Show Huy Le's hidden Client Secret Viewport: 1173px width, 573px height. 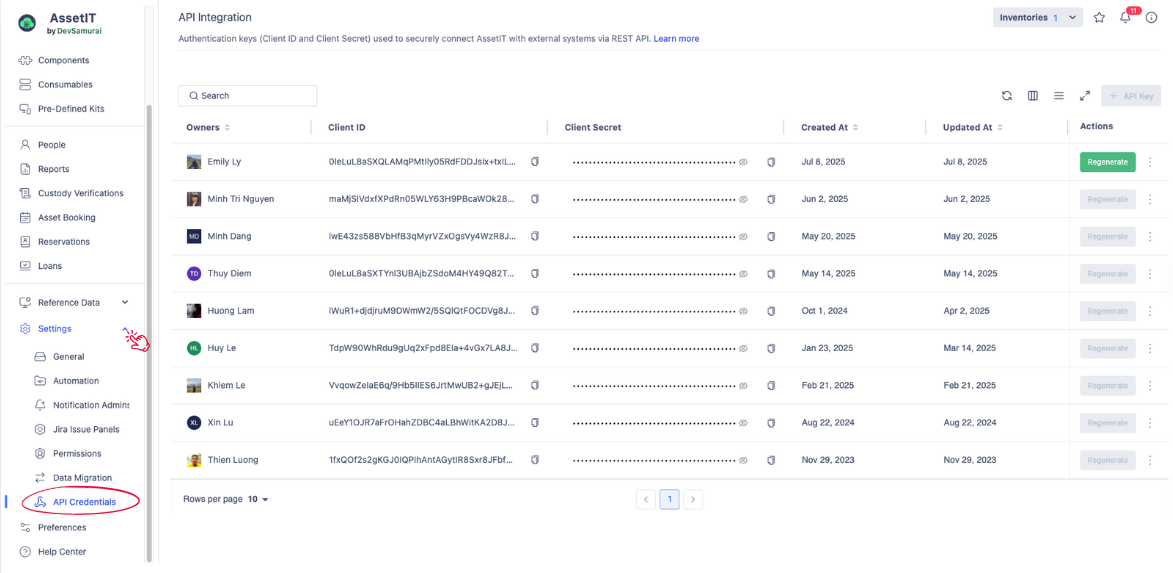click(743, 349)
